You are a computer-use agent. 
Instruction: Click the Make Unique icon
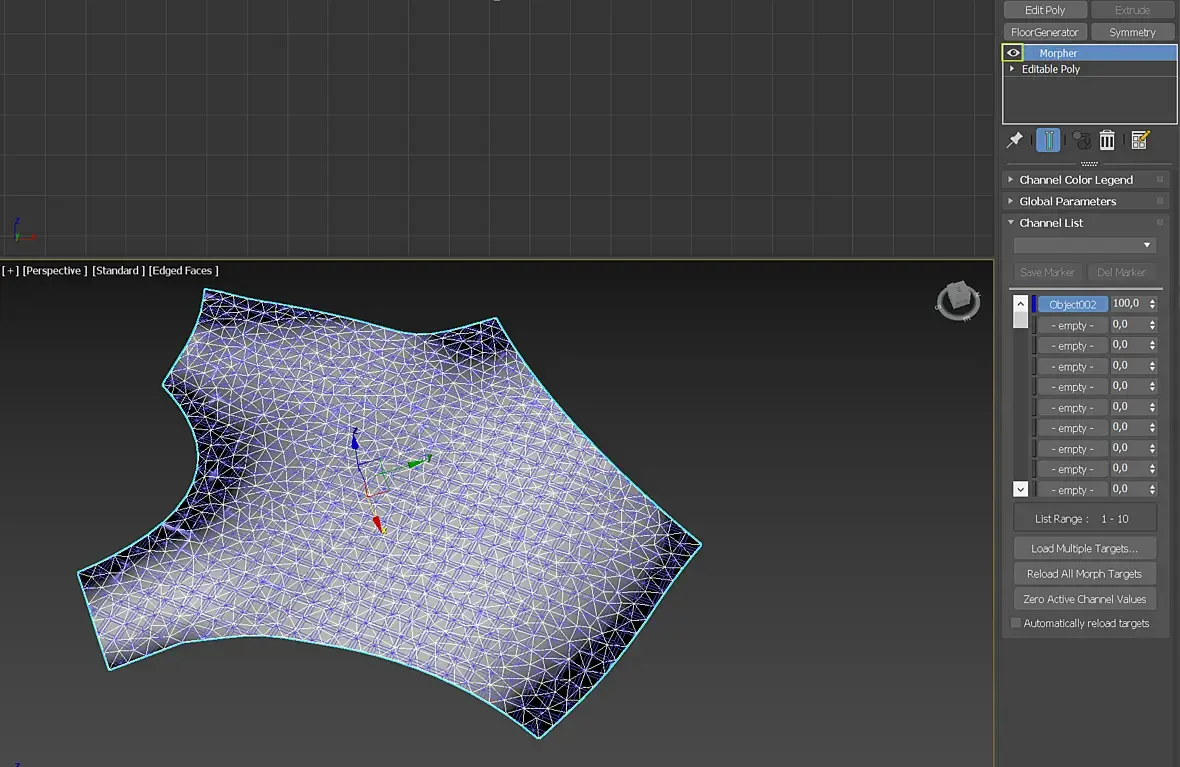coord(1081,140)
